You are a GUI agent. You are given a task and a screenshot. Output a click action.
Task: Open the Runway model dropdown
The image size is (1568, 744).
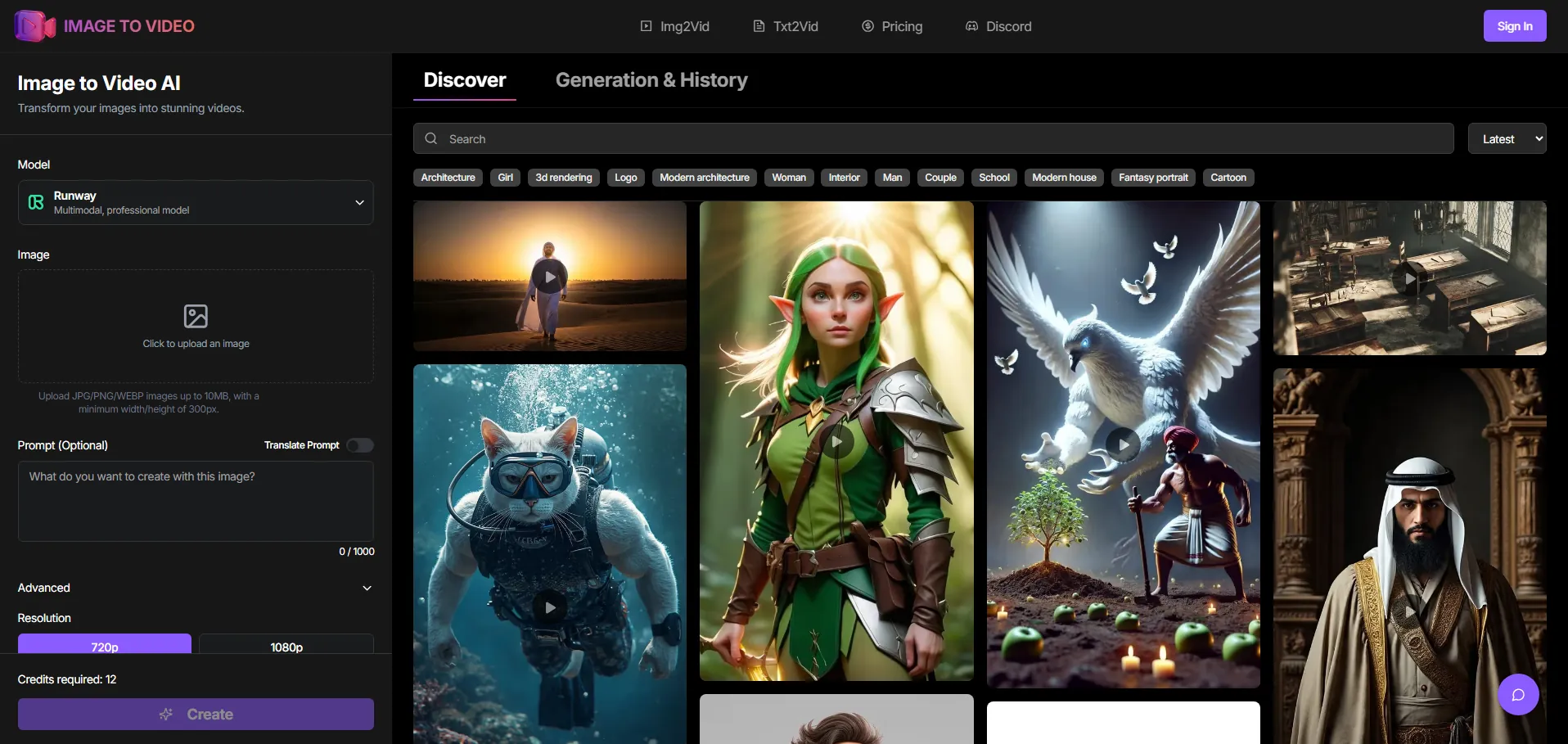(x=196, y=203)
